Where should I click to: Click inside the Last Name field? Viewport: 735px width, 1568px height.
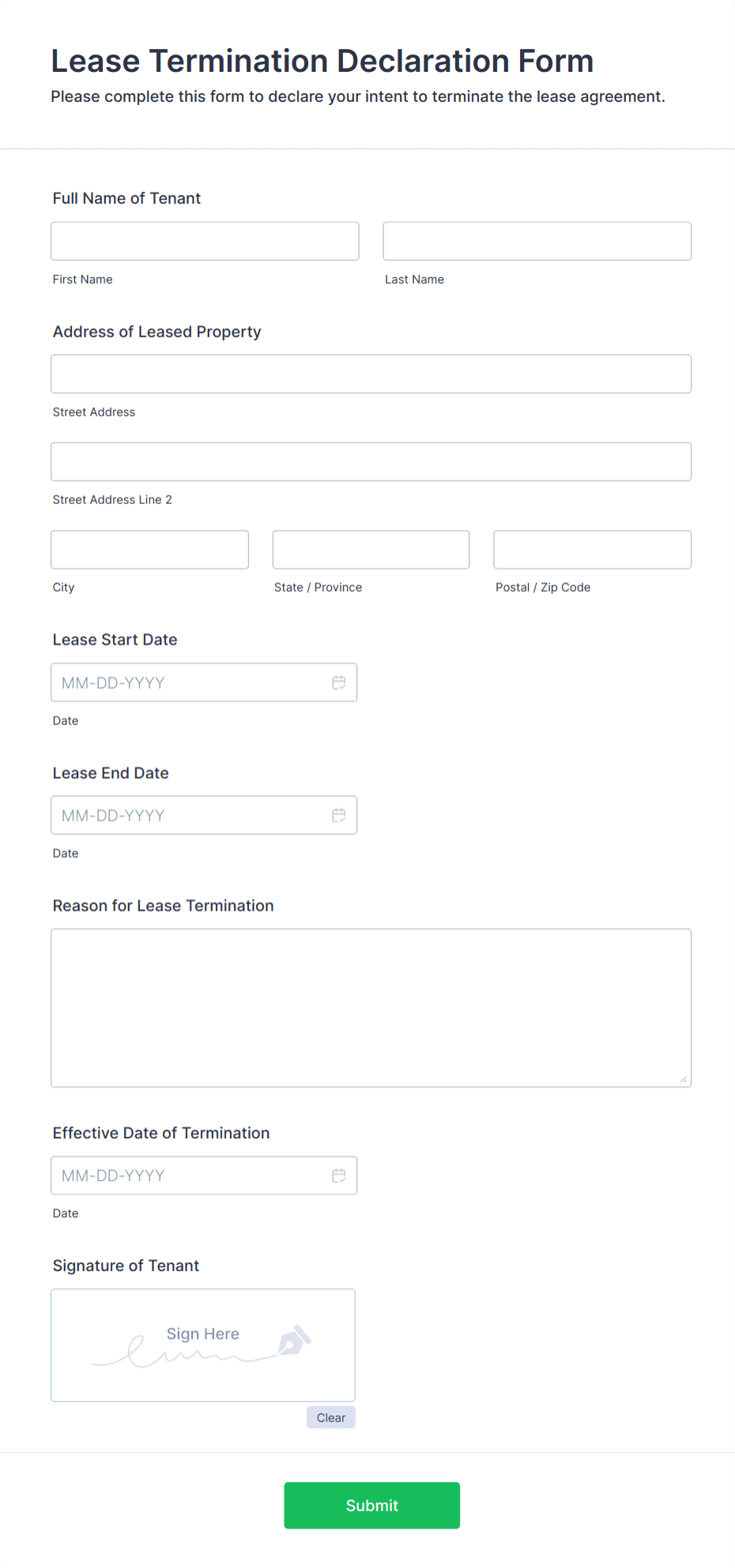click(x=537, y=241)
